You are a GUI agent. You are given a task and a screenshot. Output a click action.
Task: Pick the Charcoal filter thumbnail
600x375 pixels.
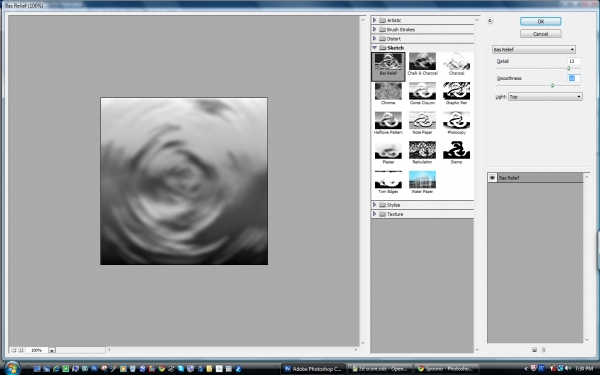(x=456, y=62)
